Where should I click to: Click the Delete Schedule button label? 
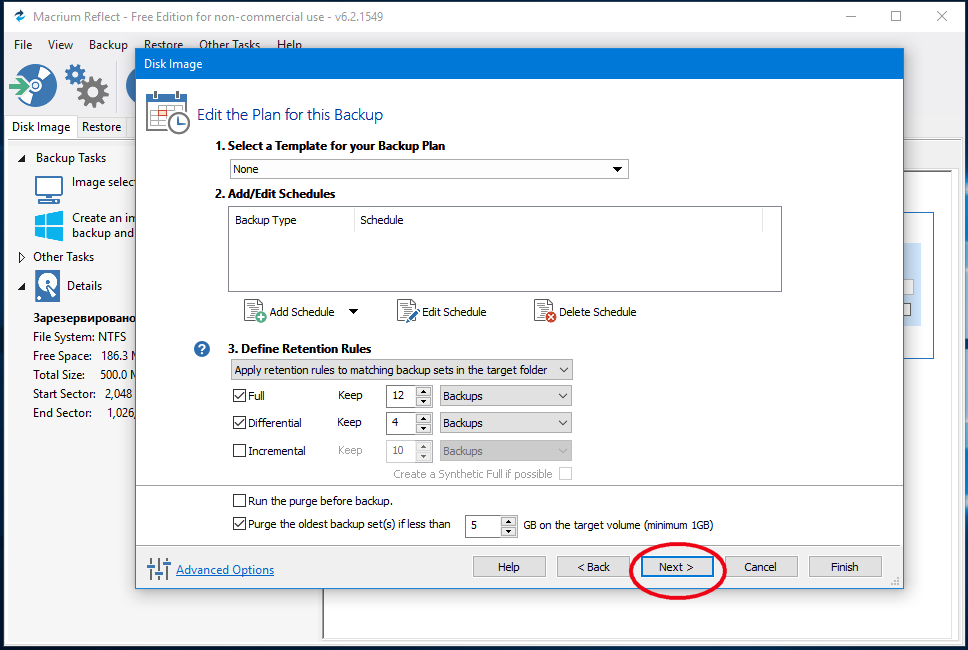(598, 312)
